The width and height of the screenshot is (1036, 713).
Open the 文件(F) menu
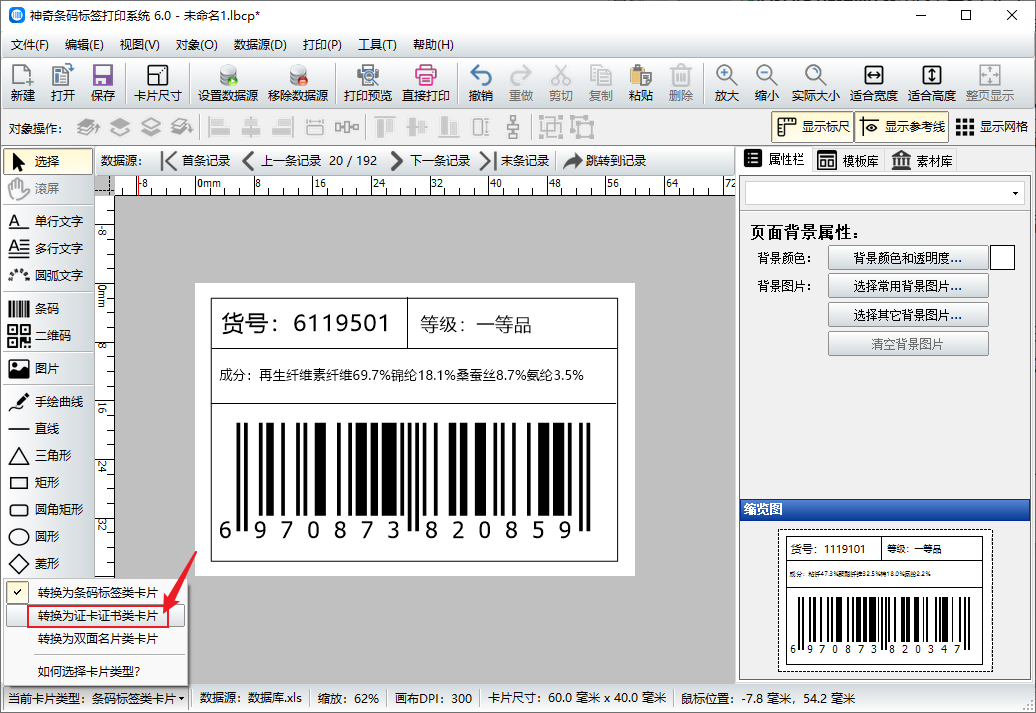30,44
